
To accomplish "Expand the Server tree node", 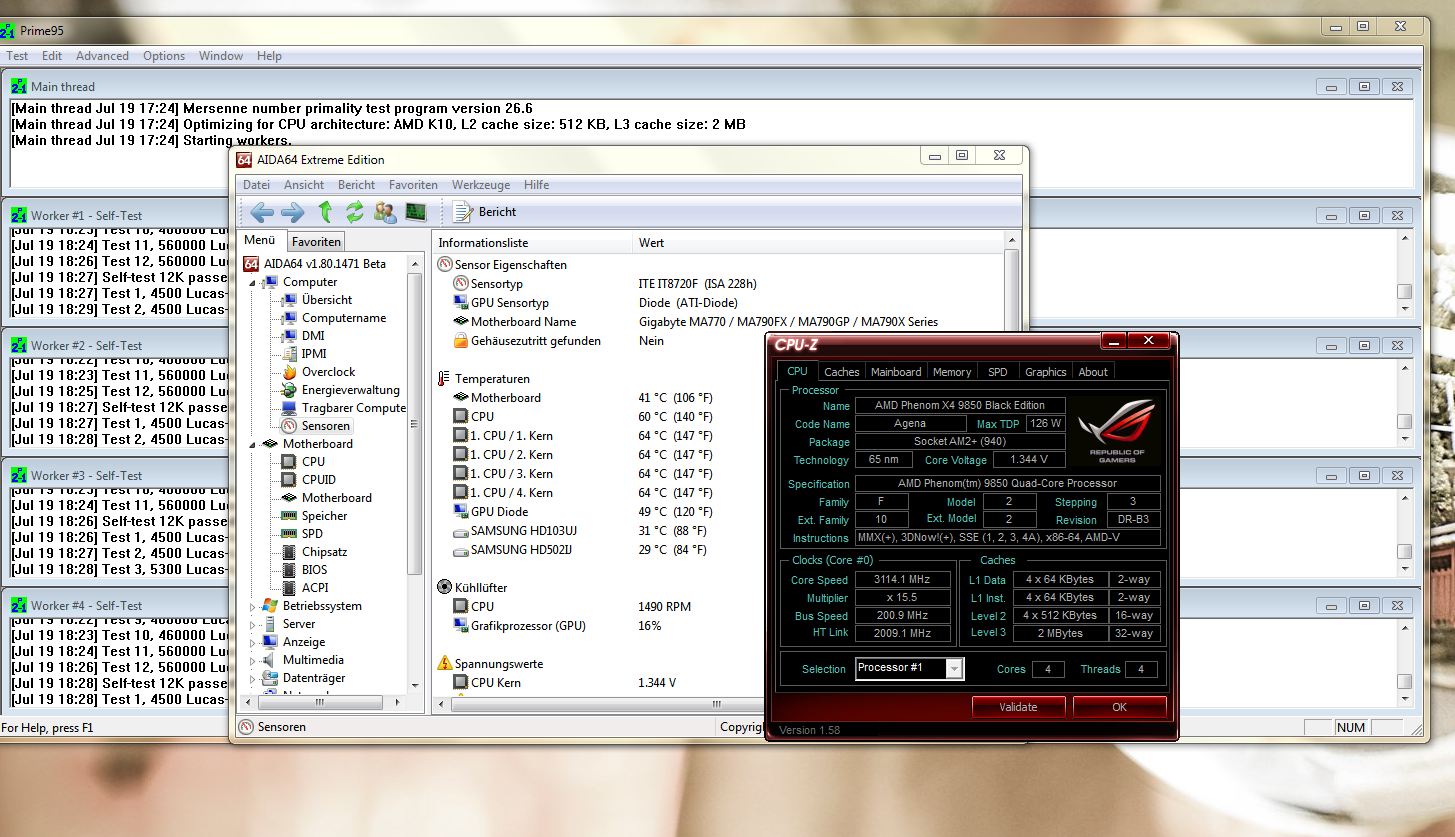I will coord(253,624).
